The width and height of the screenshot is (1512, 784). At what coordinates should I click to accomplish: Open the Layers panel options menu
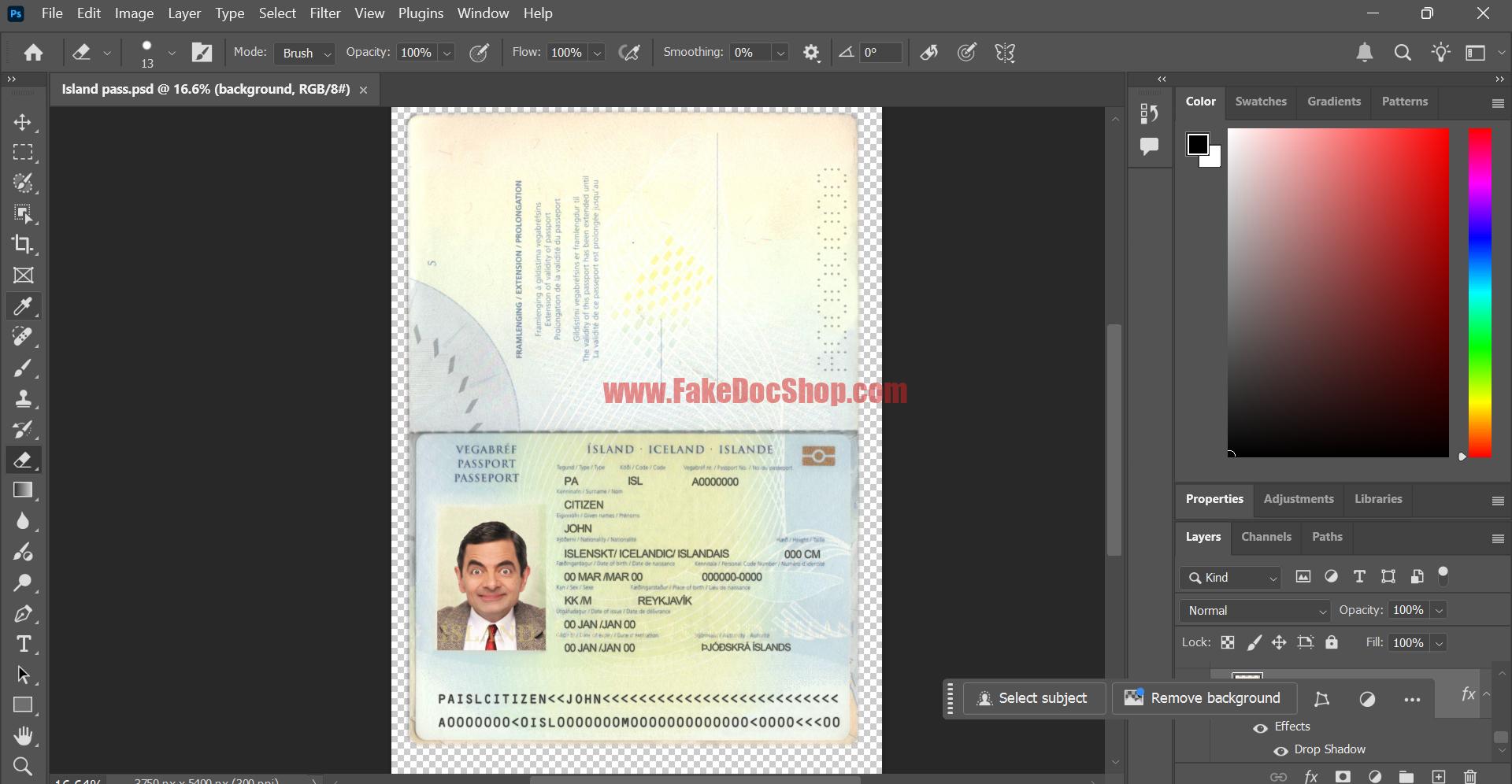click(x=1498, y=538)
